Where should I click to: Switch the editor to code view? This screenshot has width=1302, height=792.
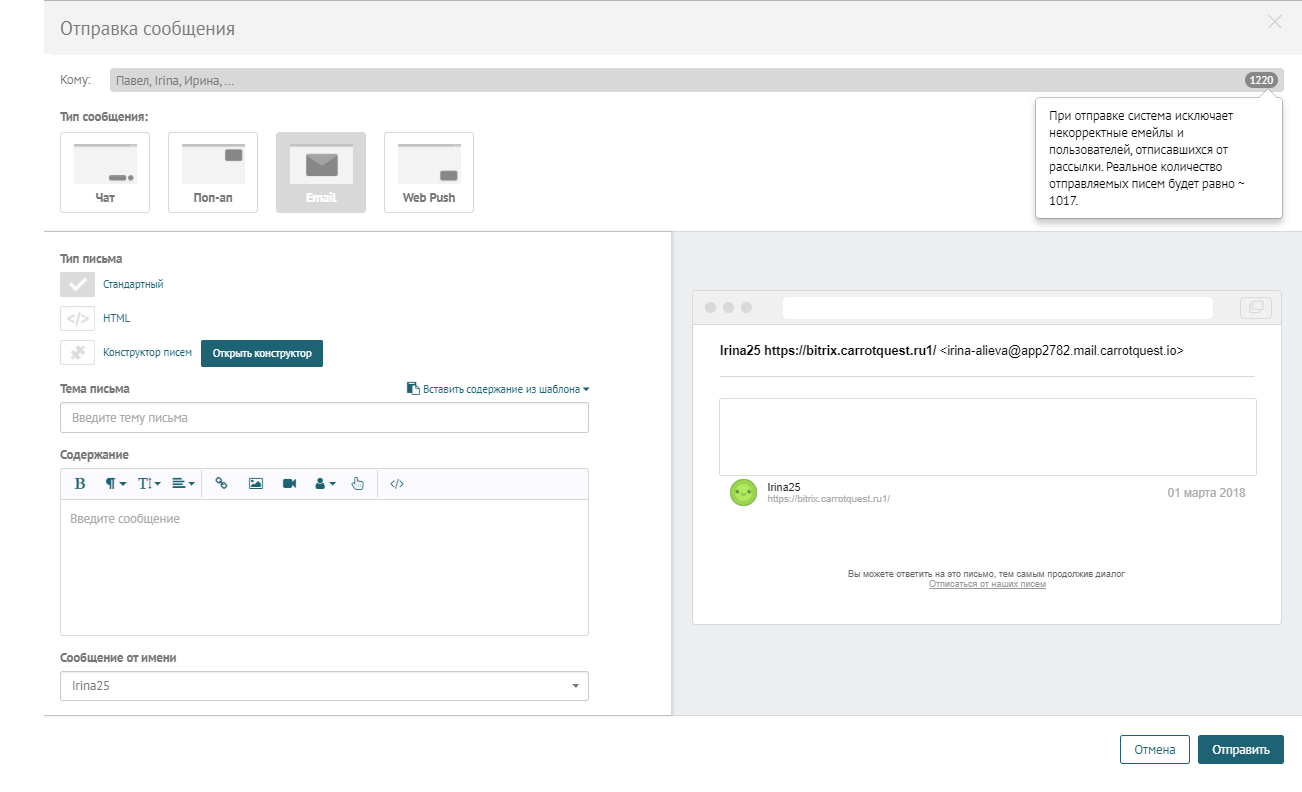[x=397, y=484]
